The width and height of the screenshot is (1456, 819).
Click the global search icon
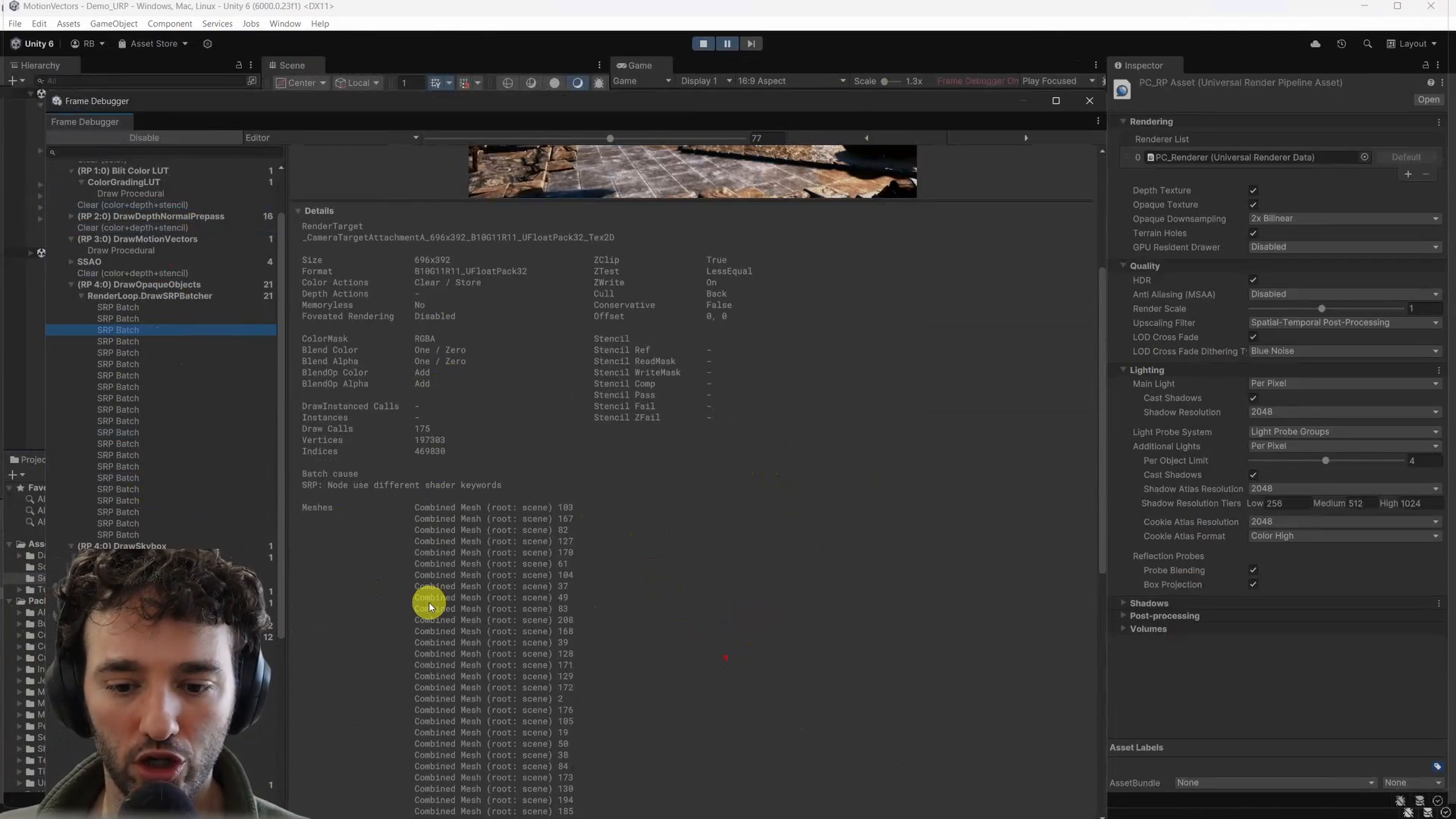click(x=1368, y=43)
